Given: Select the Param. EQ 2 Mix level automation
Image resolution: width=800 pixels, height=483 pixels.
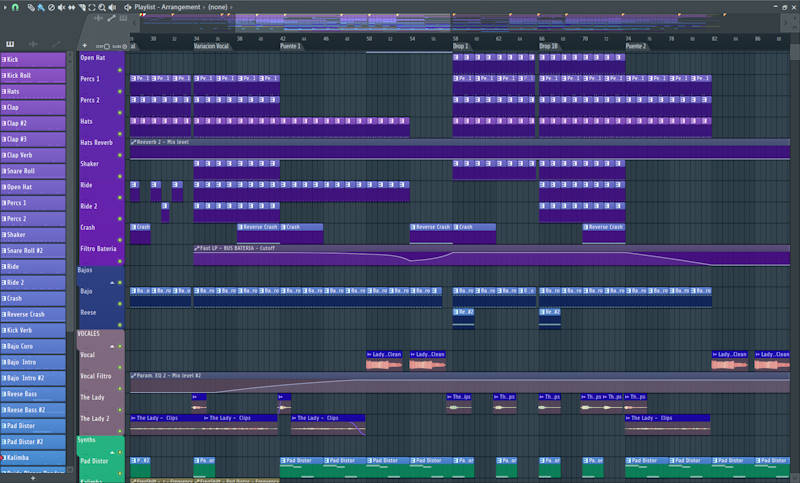Looking at the screenshot, I should pyautogui.click(x=460, y=383).
